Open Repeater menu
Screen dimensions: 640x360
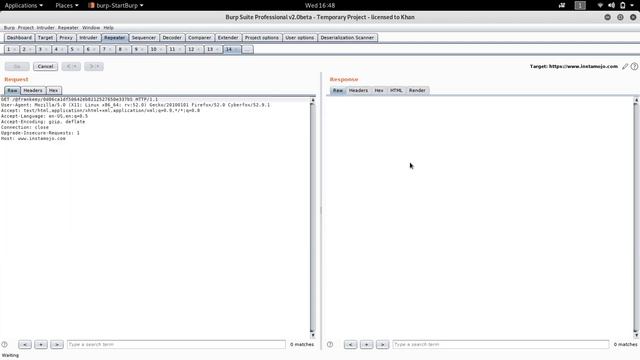pyautogui.click(x=68, y=28)
